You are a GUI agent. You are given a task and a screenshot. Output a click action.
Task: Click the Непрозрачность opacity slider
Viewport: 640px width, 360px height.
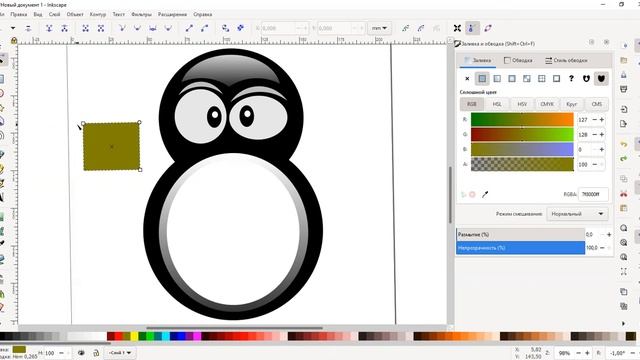(x=520, y=248)
